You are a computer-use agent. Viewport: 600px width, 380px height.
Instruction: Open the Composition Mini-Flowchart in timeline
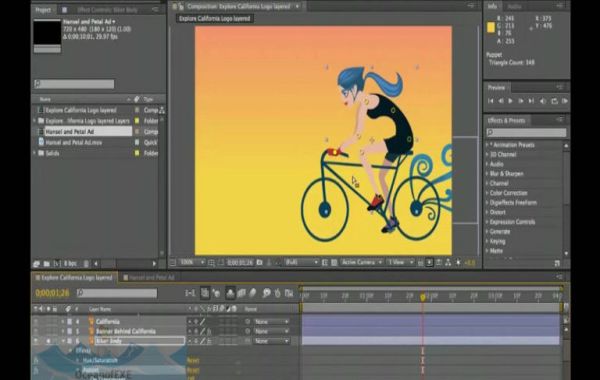point(190,293)
